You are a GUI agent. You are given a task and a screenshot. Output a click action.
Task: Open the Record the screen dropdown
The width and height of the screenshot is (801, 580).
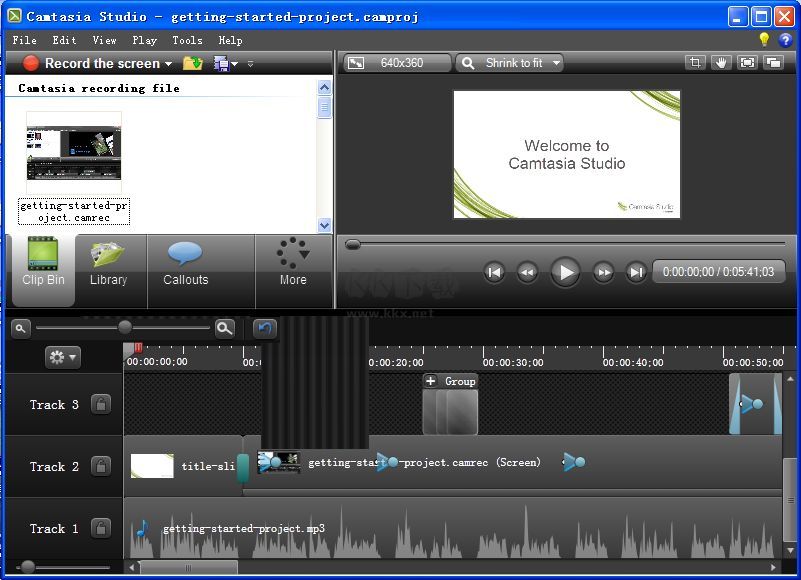[168, 64]
